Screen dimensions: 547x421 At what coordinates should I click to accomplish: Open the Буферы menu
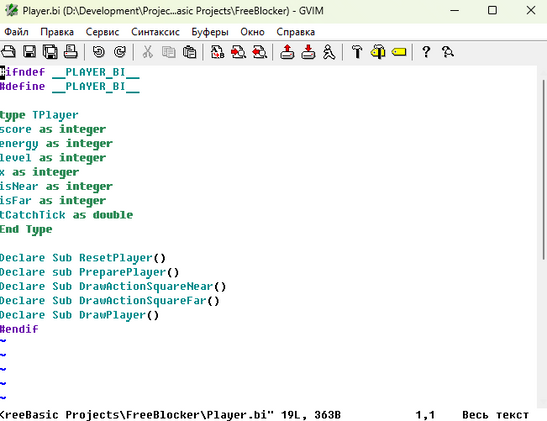[x=210, y=32]
